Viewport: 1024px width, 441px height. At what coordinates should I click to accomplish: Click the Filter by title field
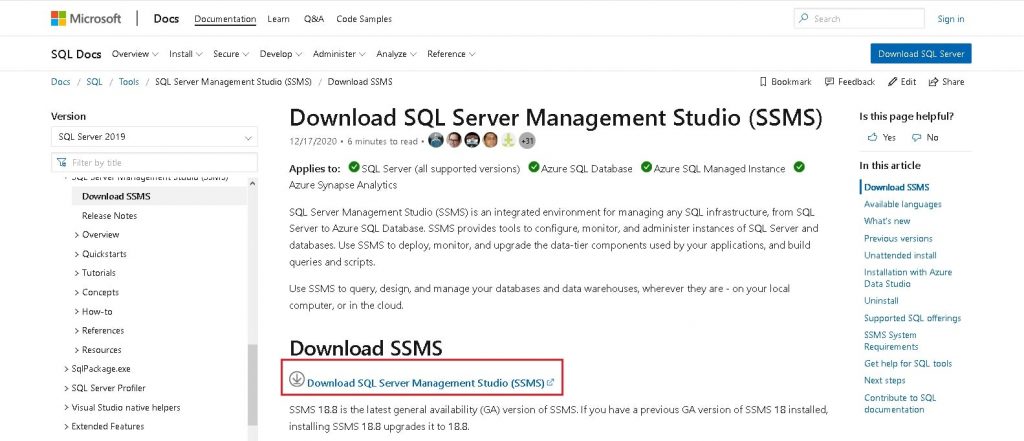[154, 163]
